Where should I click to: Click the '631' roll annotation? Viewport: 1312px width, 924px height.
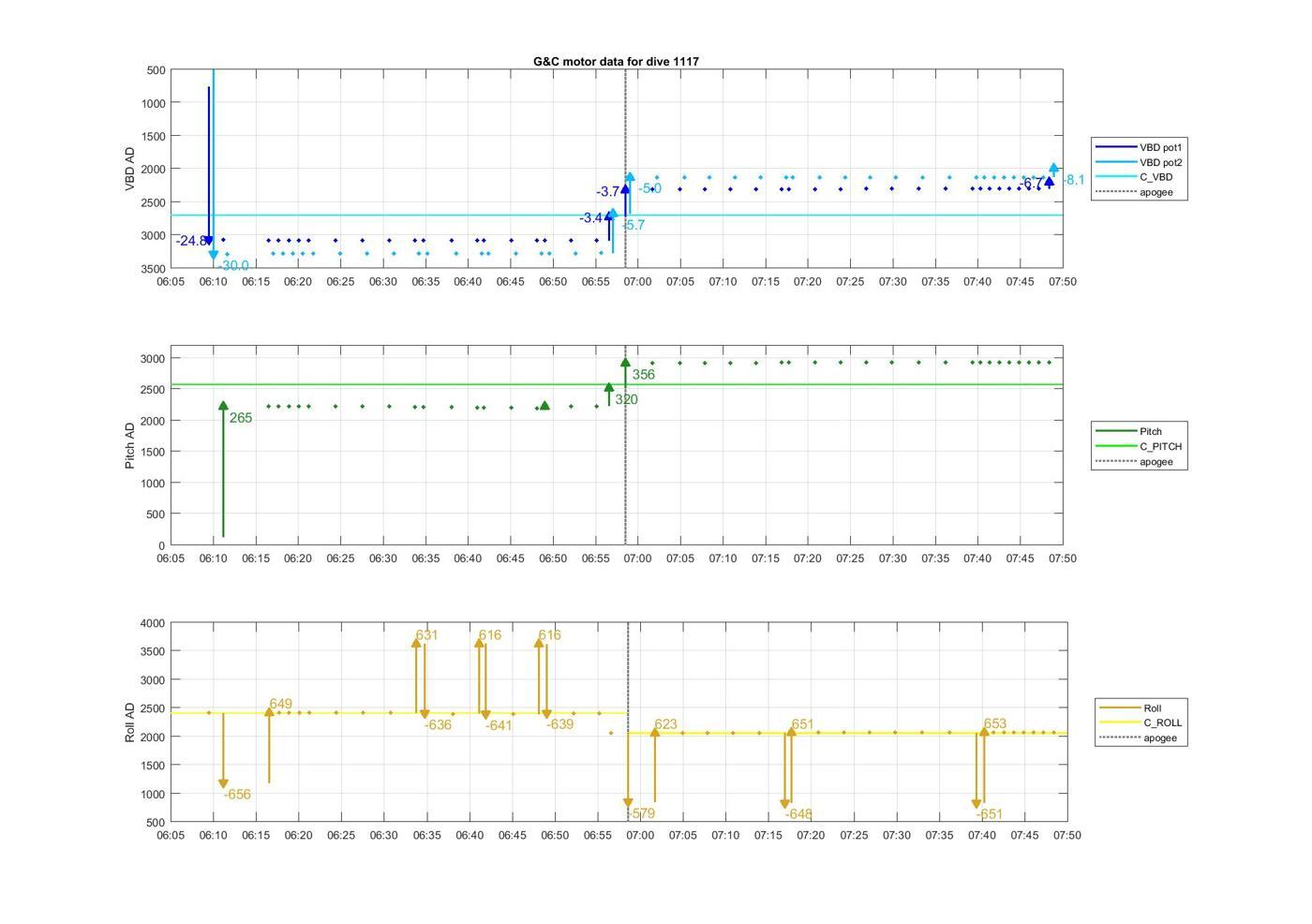pos(426,635)
